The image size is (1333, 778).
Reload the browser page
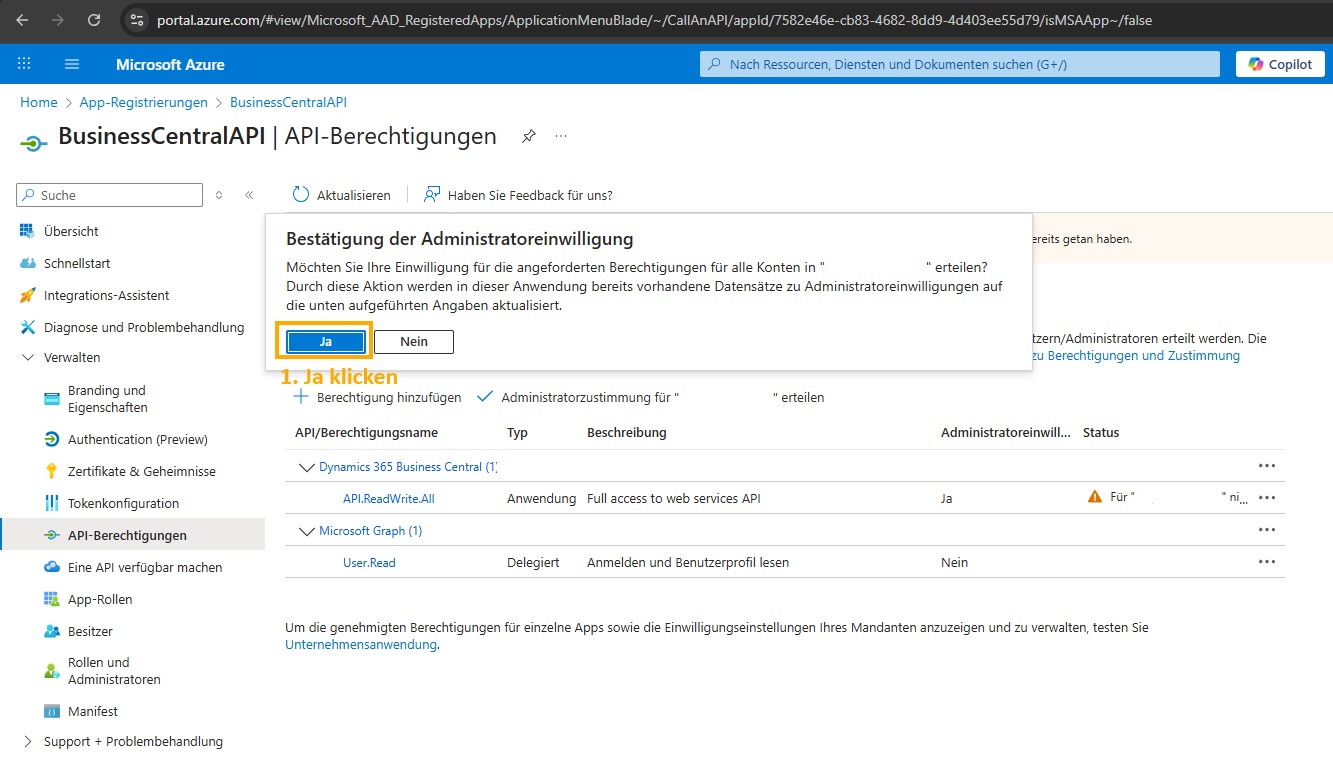pyautogui.click(x=94, y=20)
